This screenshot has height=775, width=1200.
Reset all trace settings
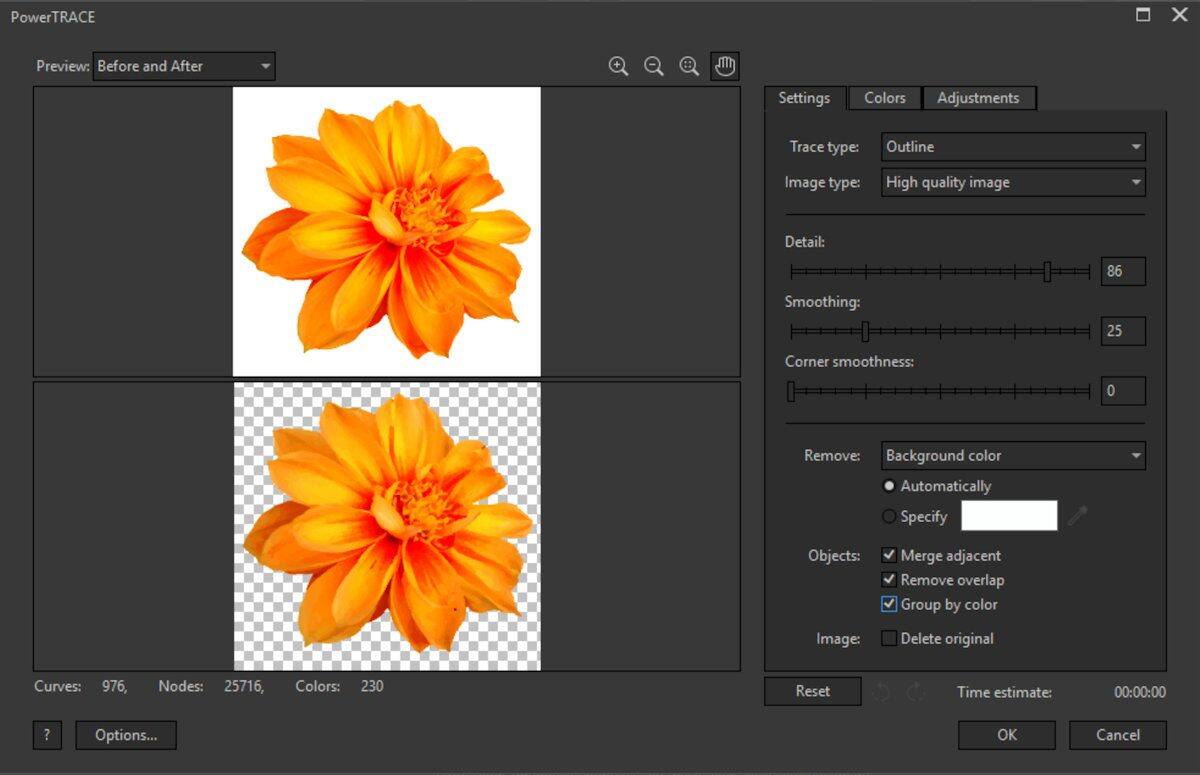point(811,690)
